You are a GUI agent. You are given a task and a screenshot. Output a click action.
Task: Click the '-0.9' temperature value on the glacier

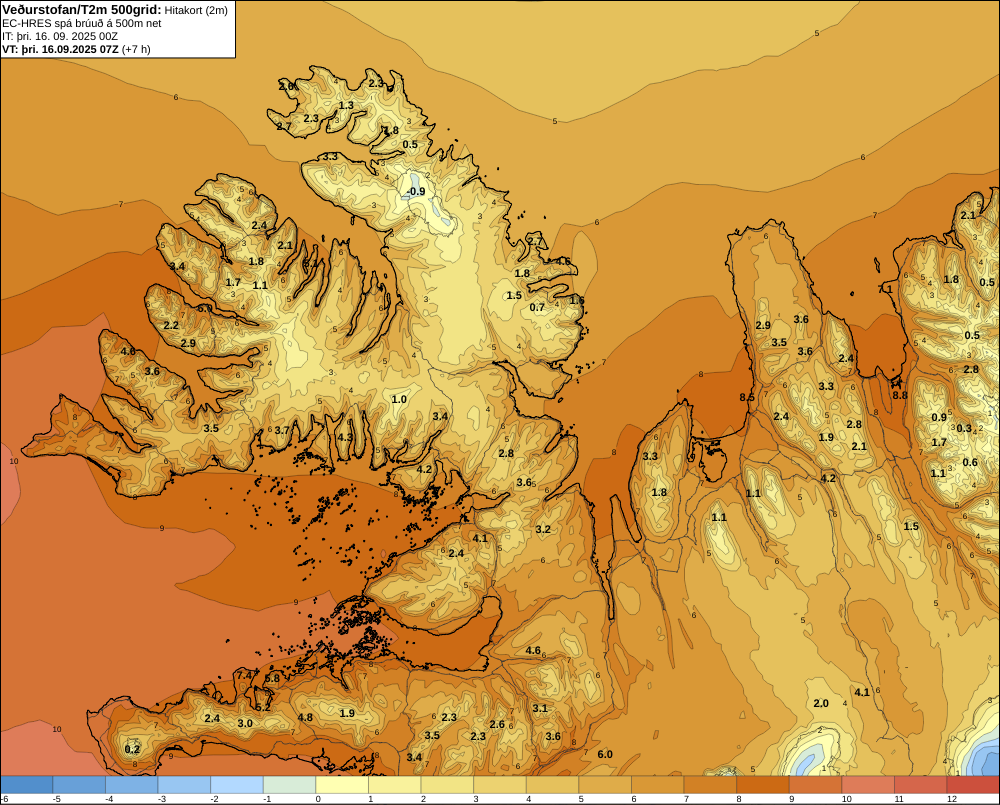[415, 192]
